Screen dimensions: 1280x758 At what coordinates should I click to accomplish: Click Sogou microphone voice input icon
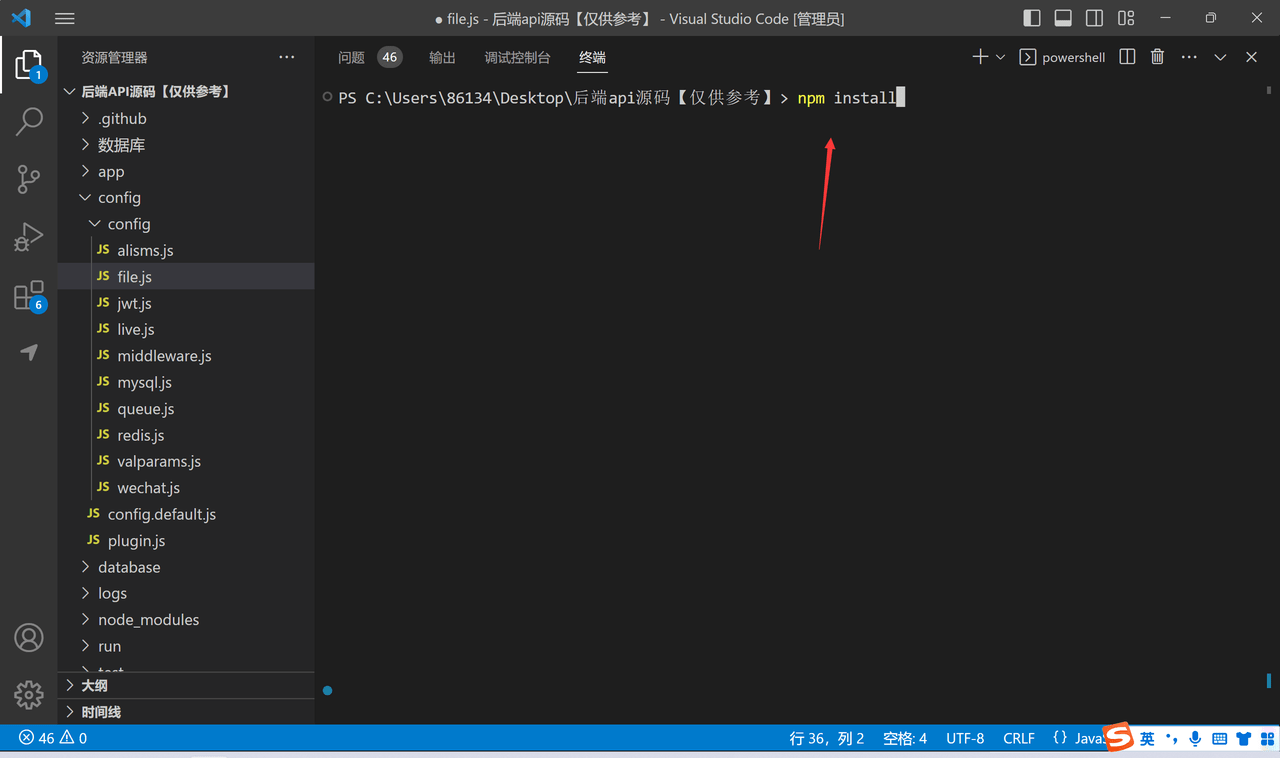coord(1195,739)
